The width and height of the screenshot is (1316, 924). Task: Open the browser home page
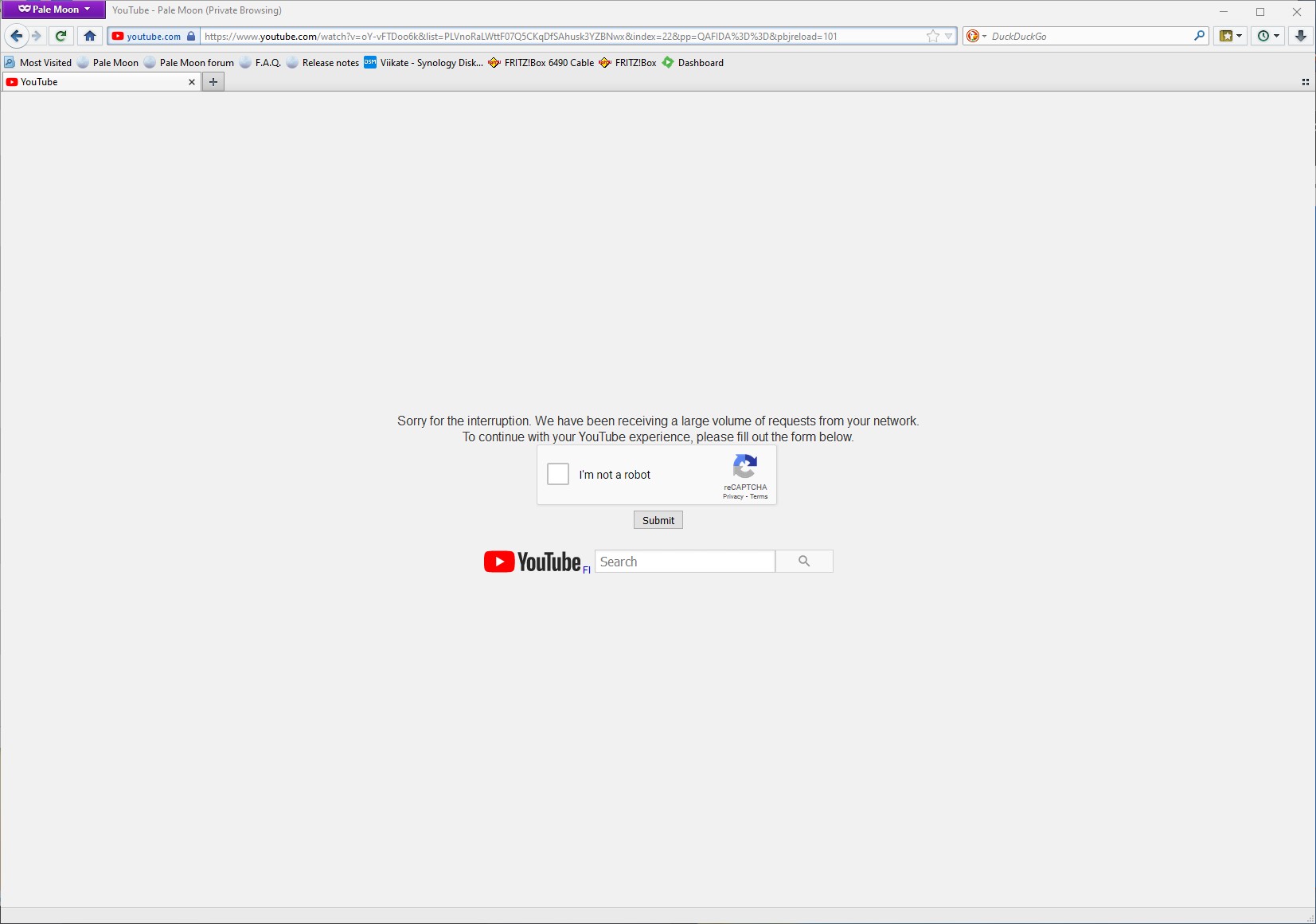point(89,36)
